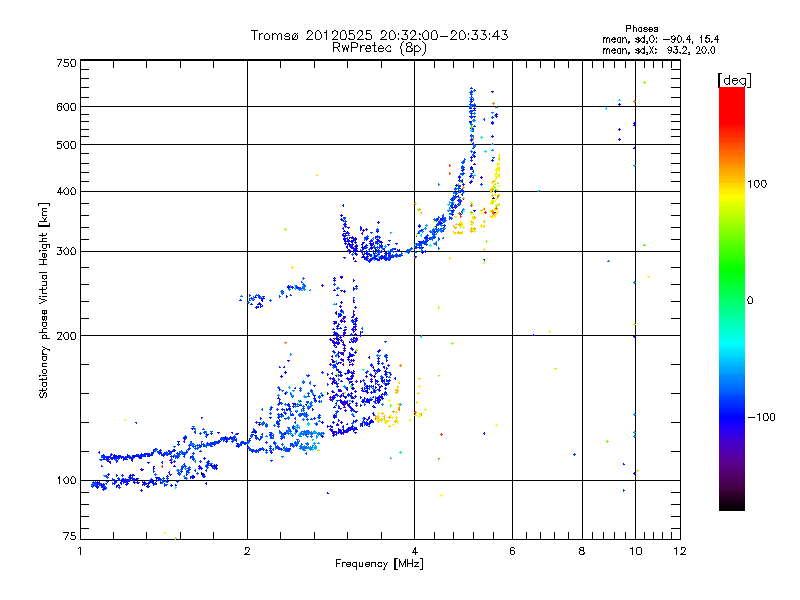Click the '[deg]' colorbar unit label
The height and width of the screenshot is (600, 800).
(734, 80)
